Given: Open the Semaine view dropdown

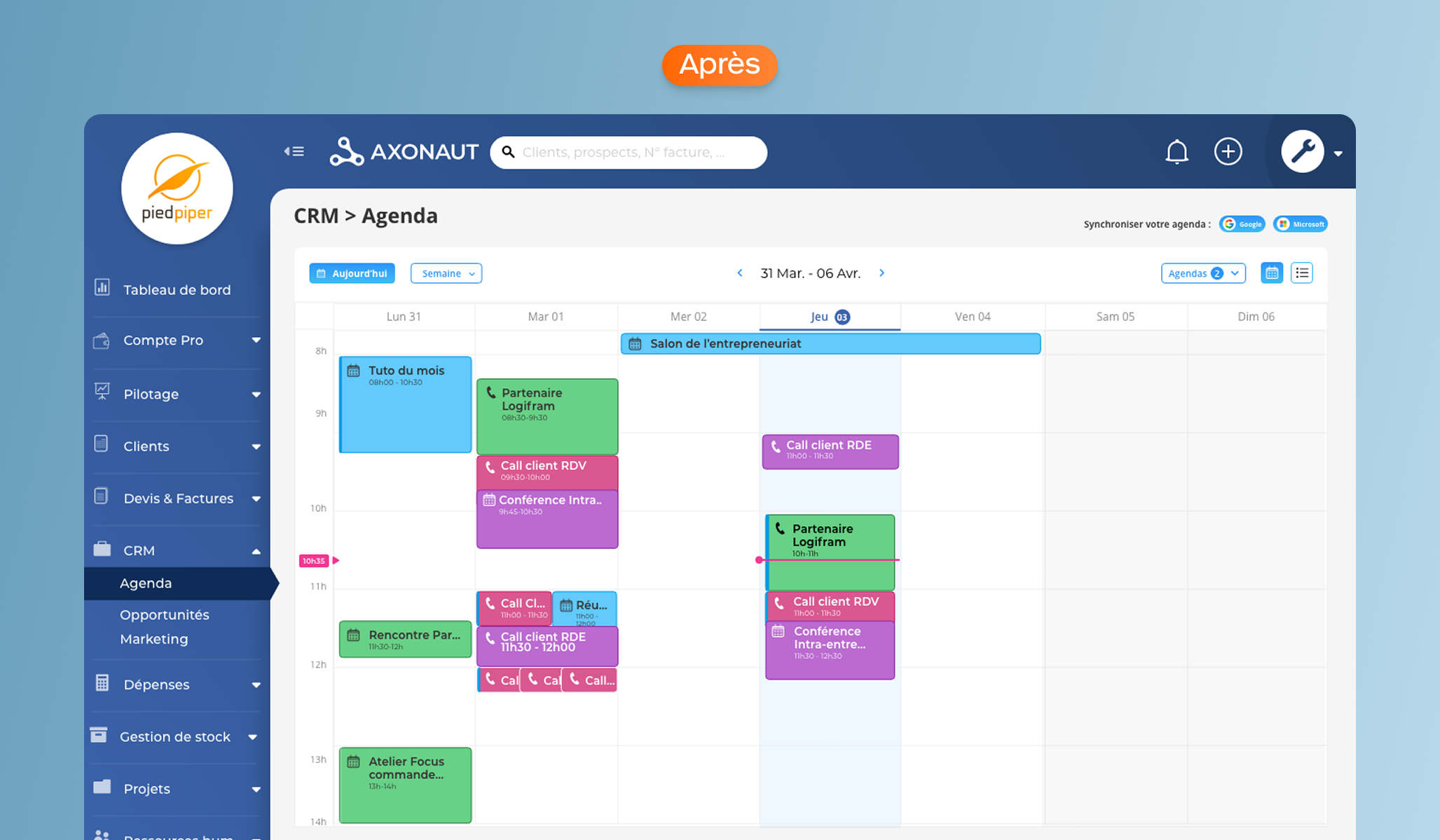Looking at the screenshot, I should pos(446,273).
